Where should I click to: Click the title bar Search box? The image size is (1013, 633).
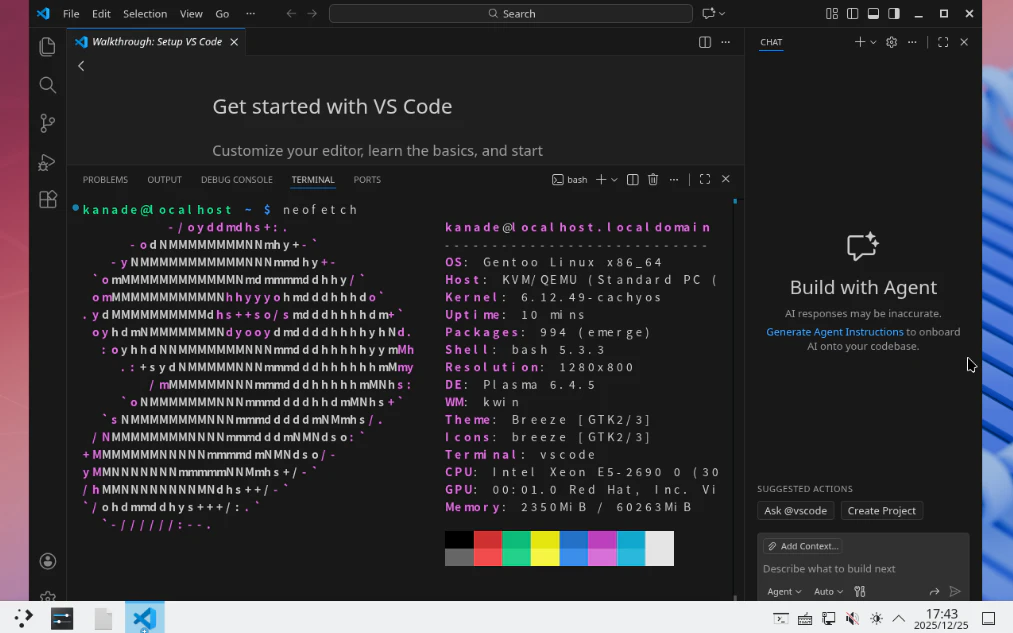[x=510, y=14]
